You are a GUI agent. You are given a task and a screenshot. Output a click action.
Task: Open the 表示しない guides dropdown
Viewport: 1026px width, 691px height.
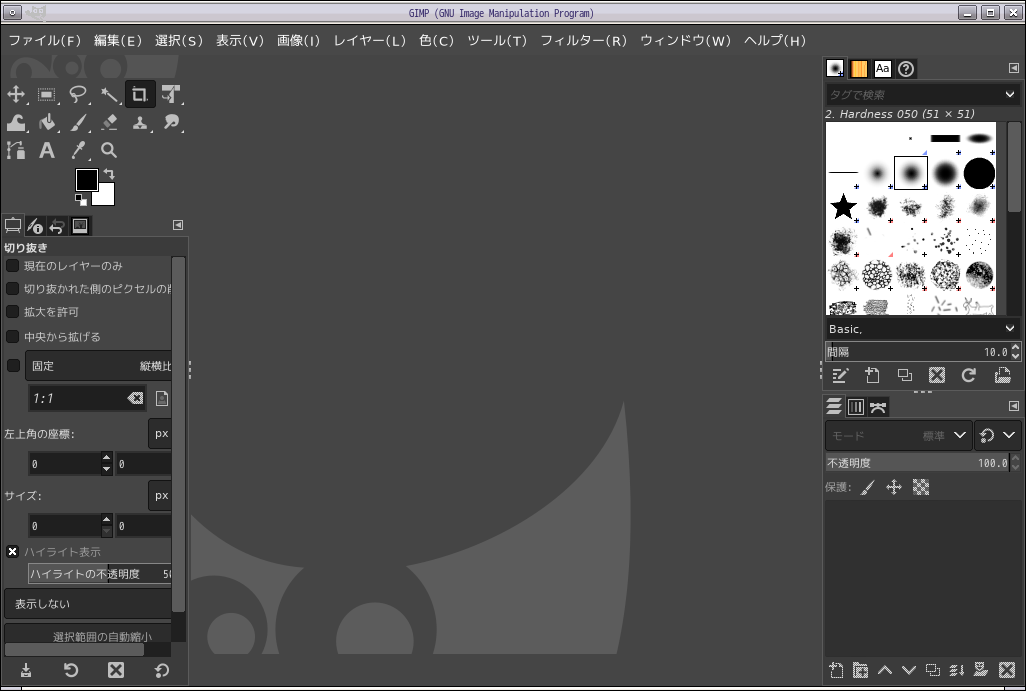click(88, 603)
